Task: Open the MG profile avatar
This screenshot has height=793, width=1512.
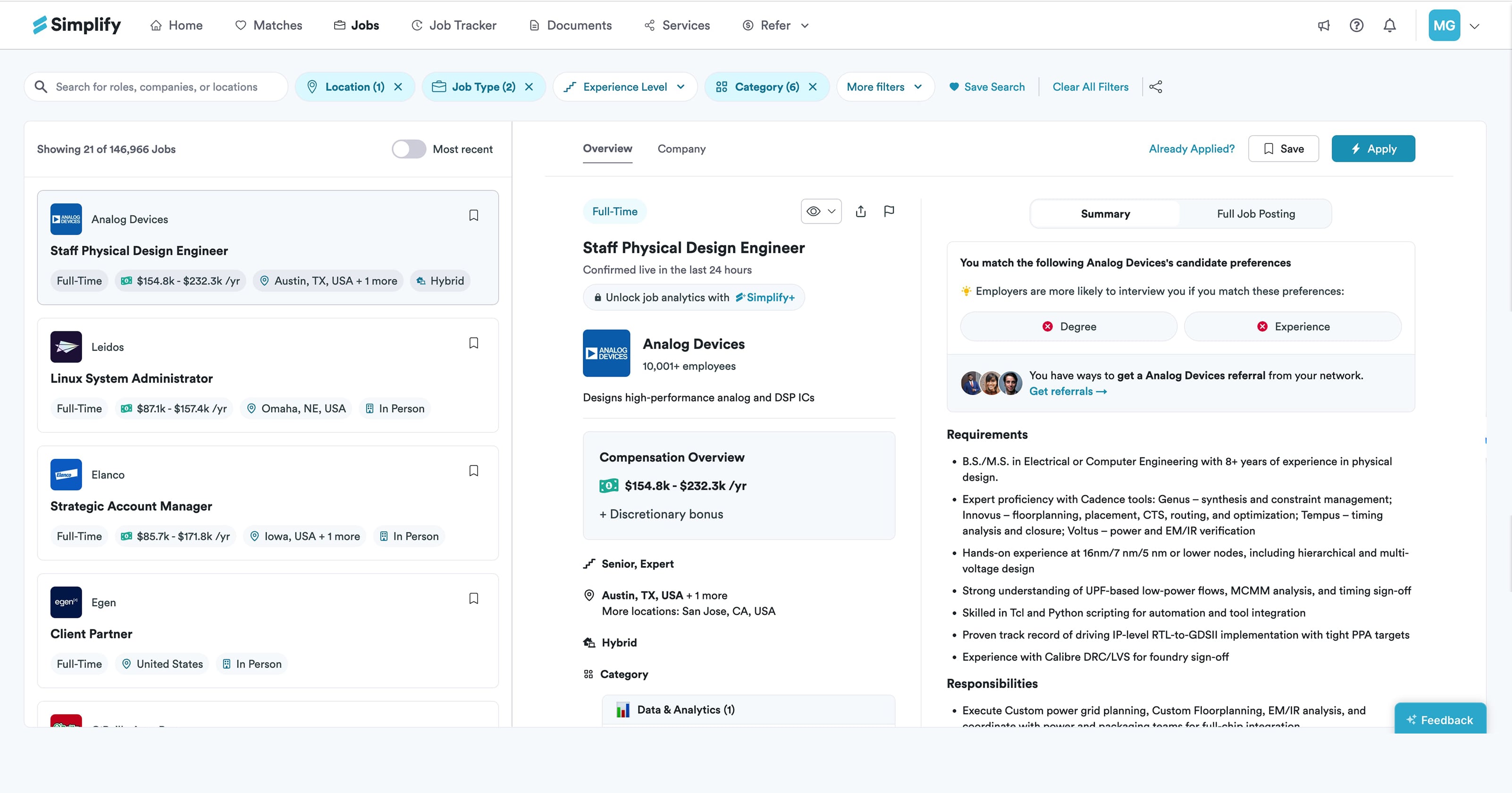Action: click(x=1444, y=25)
